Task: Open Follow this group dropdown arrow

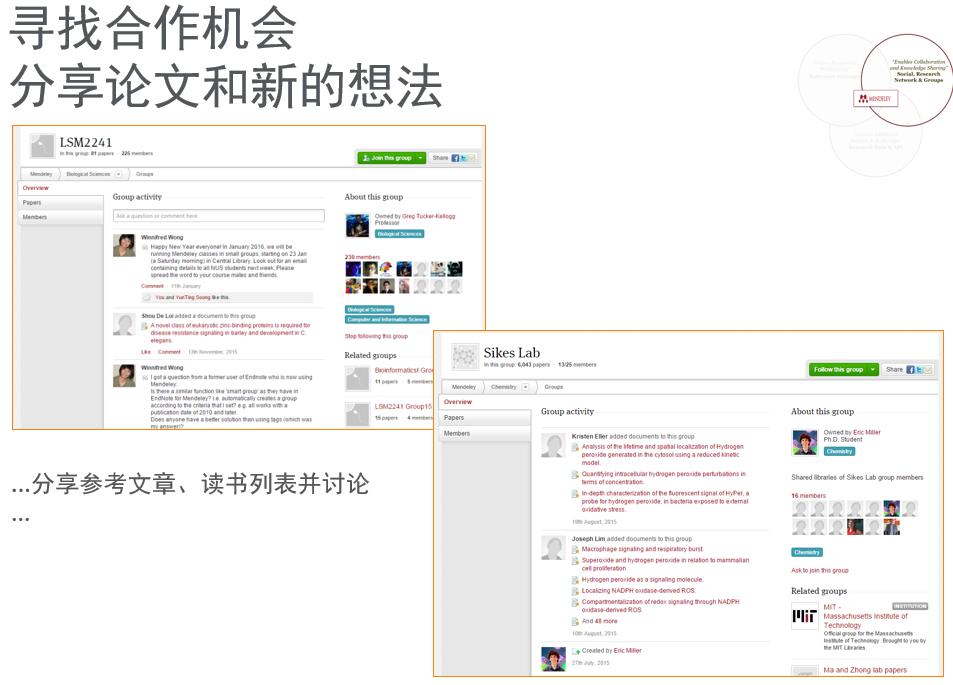Action: point(873,370)
